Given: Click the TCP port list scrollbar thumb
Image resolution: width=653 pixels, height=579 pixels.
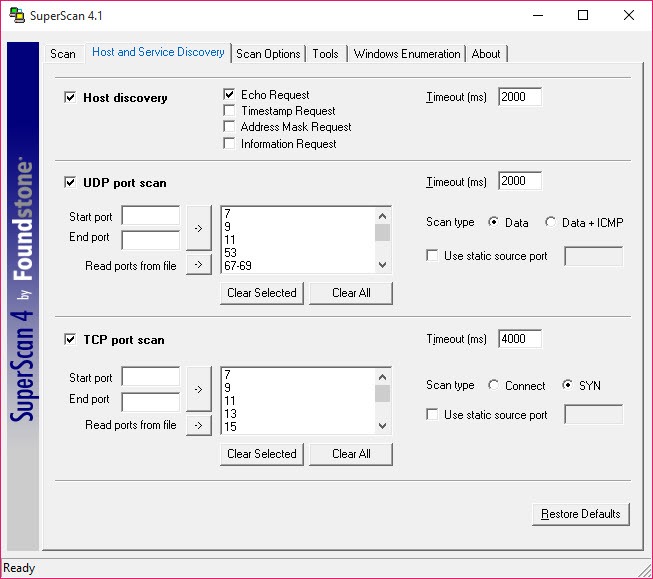Looking at the screenshot, I should click(382, 393).
